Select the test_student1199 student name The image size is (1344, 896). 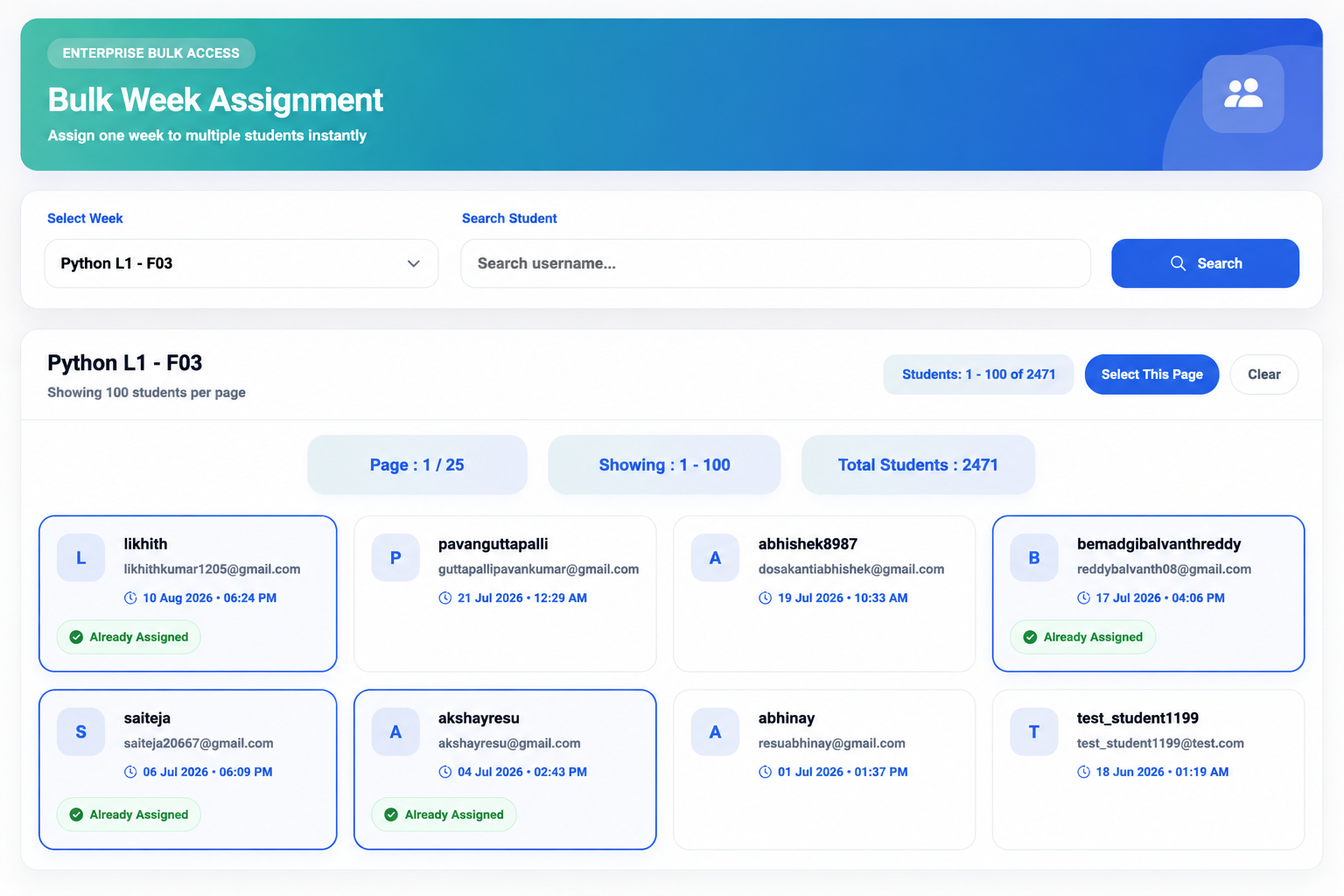(x=1137, y=718)
